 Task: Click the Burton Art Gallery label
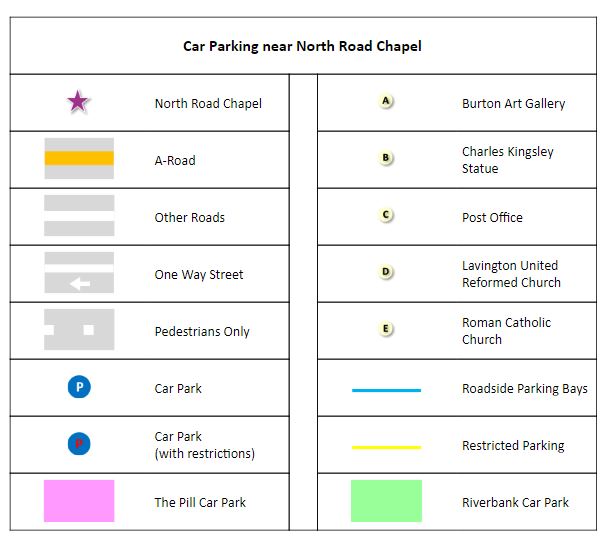coord(513,103)
